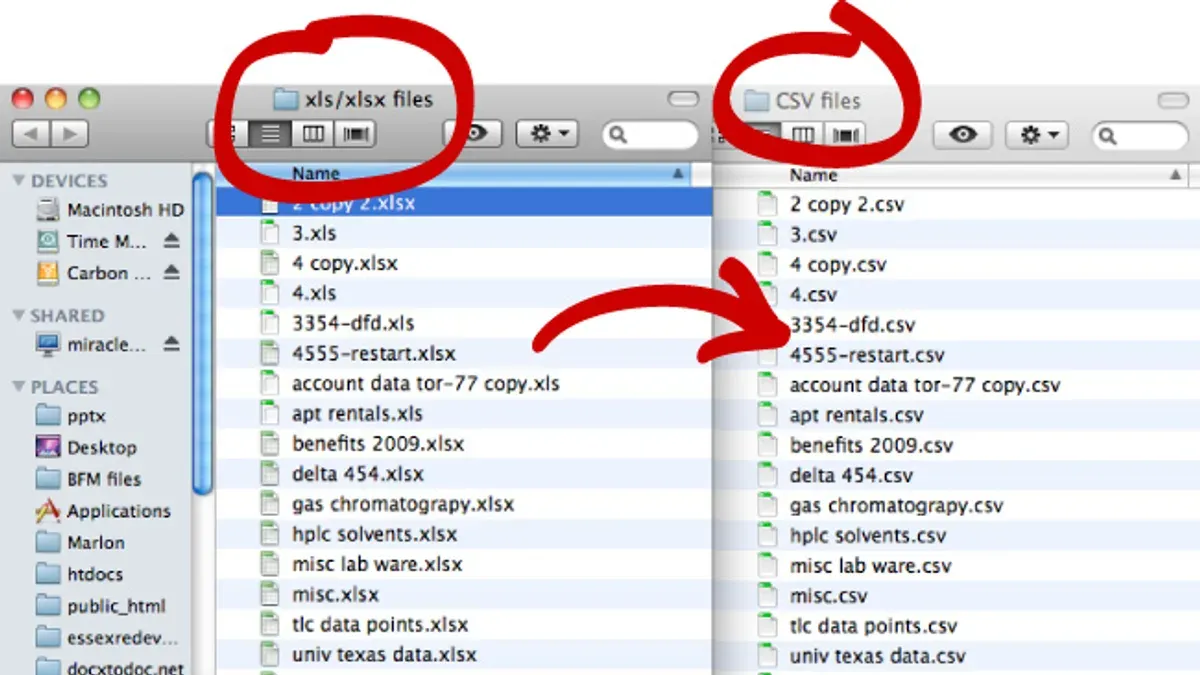Viewport: 1200px width, 675px height.
Task: Switch CSV files window to Cover Flow view
Action: (845, 134)
